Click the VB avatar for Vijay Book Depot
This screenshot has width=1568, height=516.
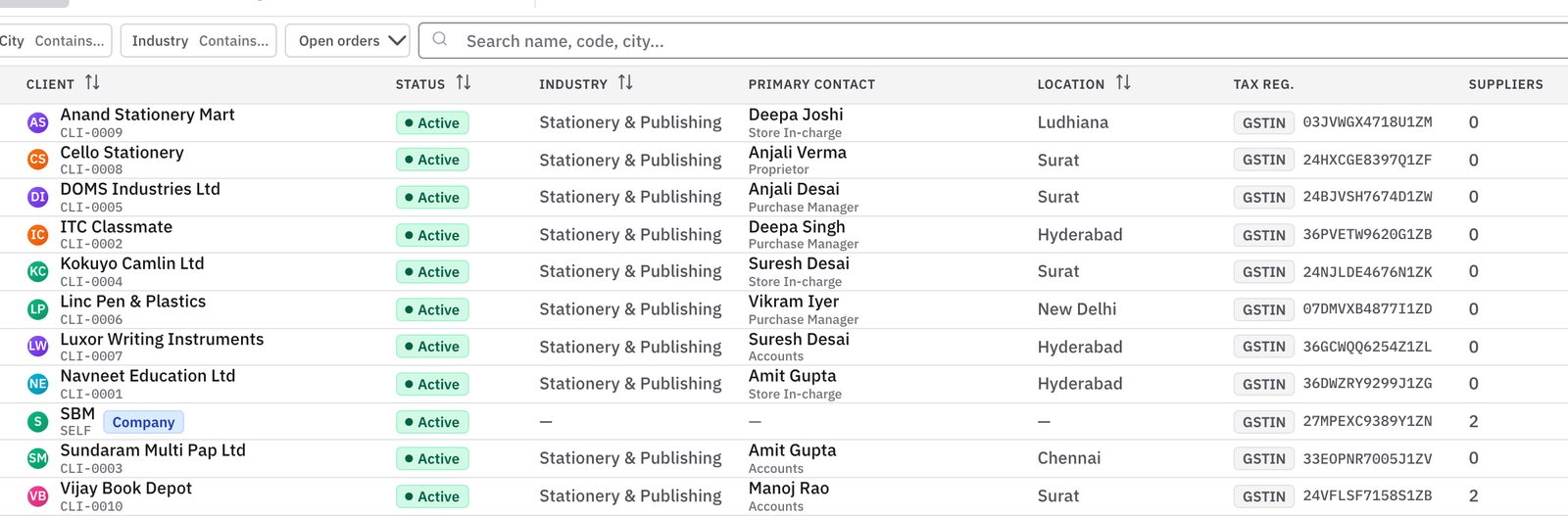click(37, 496)
